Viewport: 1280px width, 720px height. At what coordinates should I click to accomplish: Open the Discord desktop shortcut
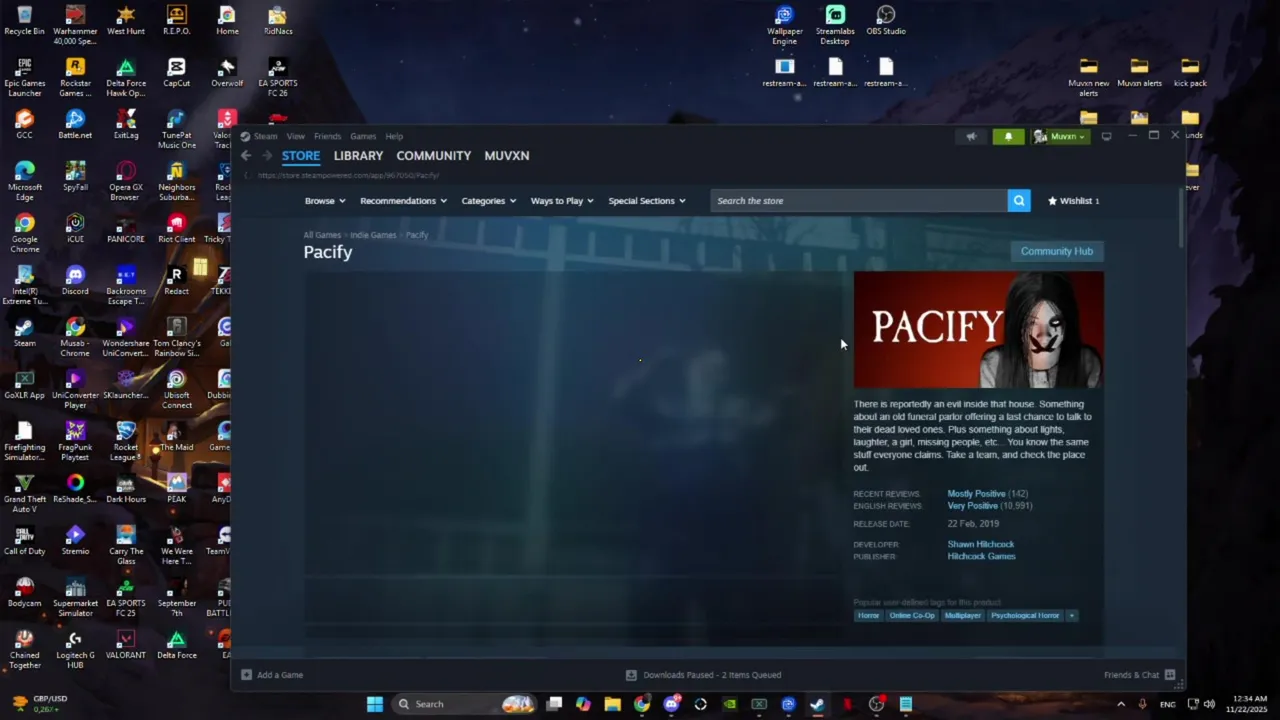coord(75,280)
